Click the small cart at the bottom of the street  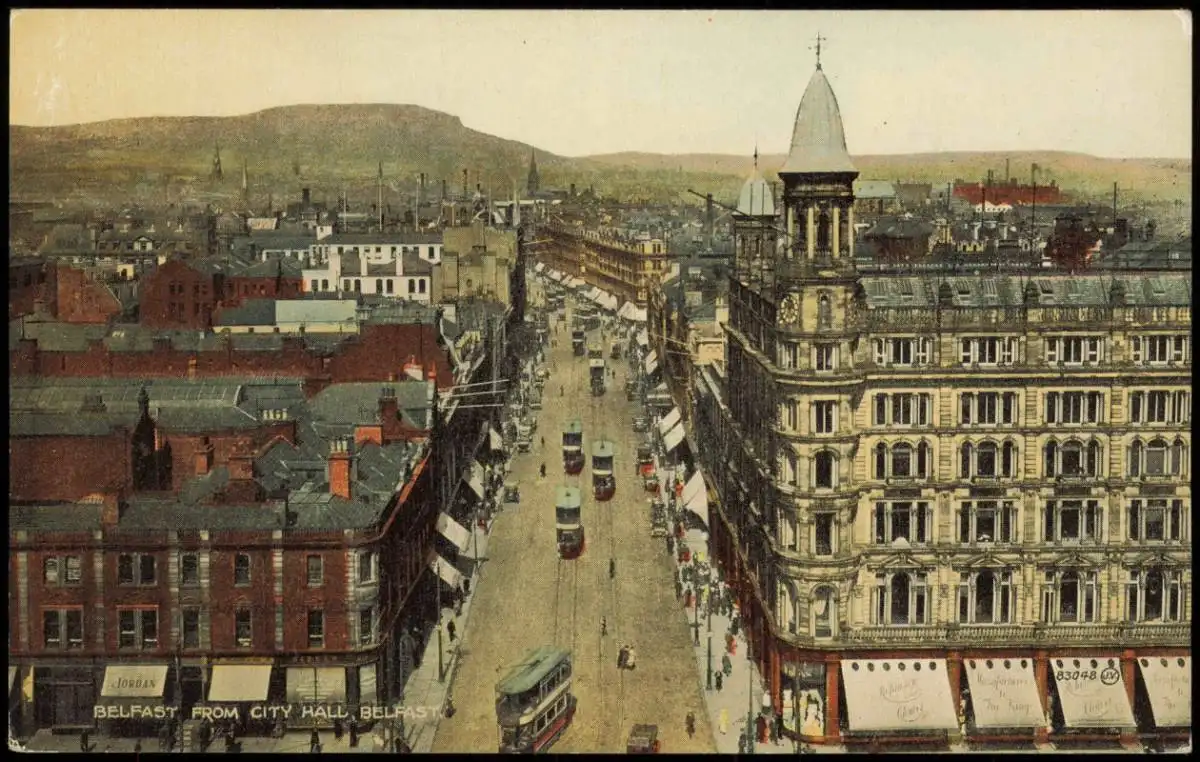point(642,739)
